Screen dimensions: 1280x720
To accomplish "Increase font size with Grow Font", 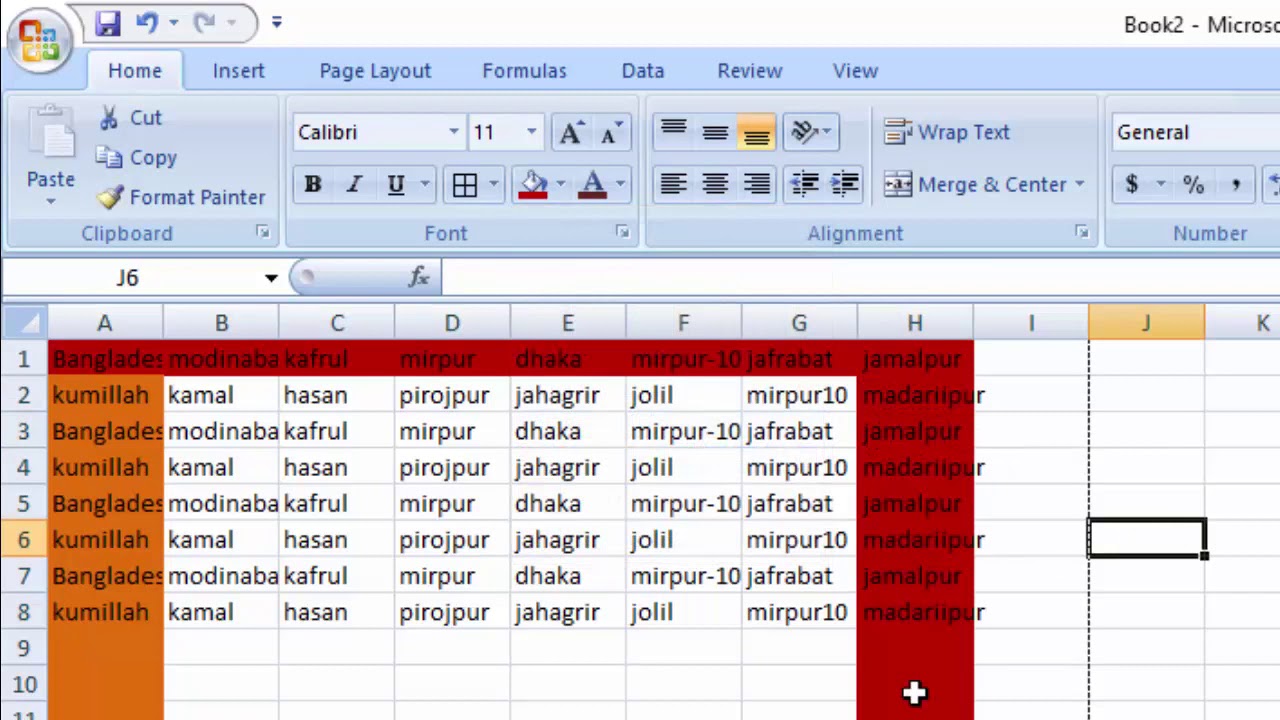I will pos(570,132).
